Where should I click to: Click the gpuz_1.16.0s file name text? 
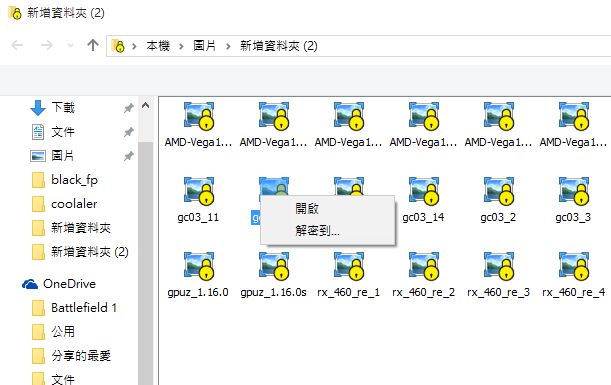pyautogui.click(x=274, y=292)
